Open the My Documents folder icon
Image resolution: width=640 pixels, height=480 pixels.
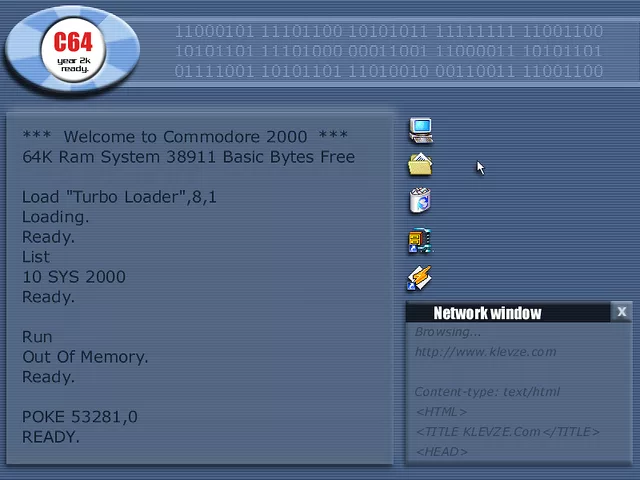421,165
